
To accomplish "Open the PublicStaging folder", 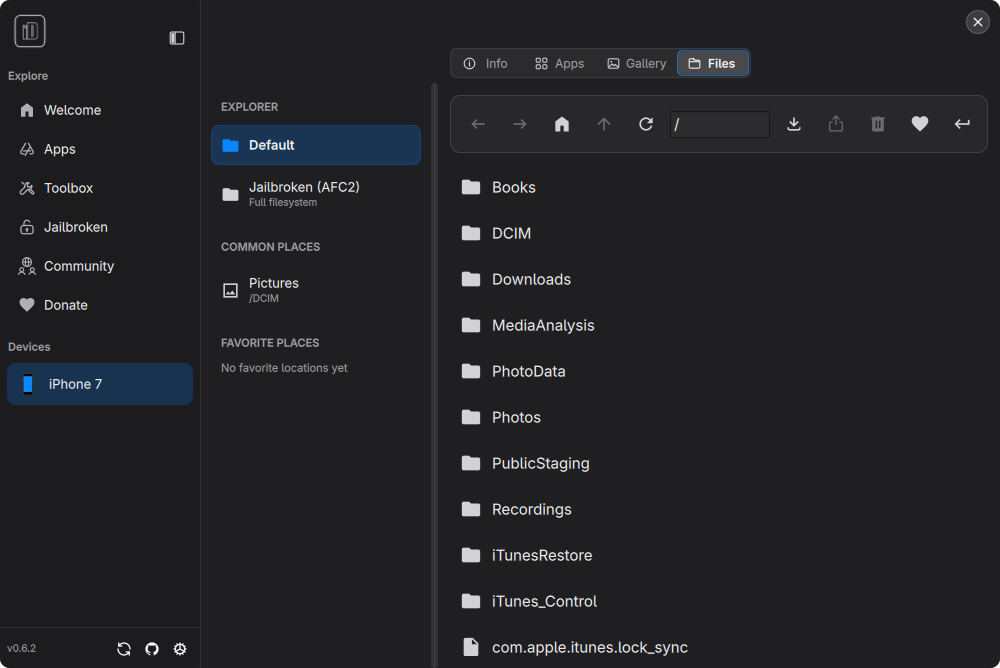I will (719, 463).
